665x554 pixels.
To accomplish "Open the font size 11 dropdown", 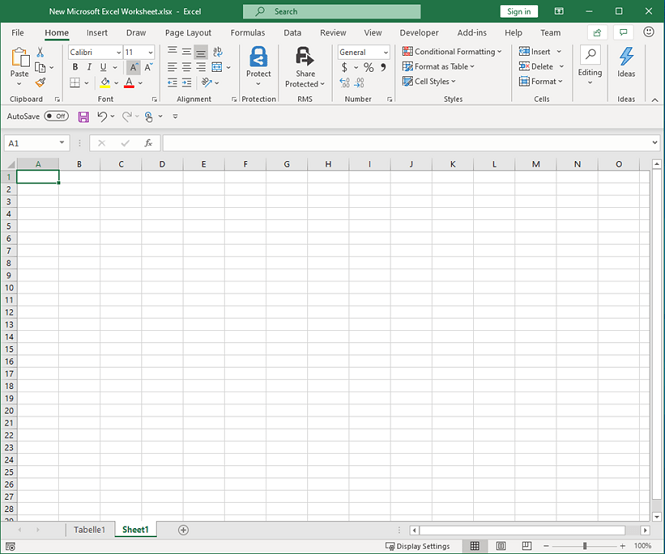I will pyautogui.click(x=151, y=53).
